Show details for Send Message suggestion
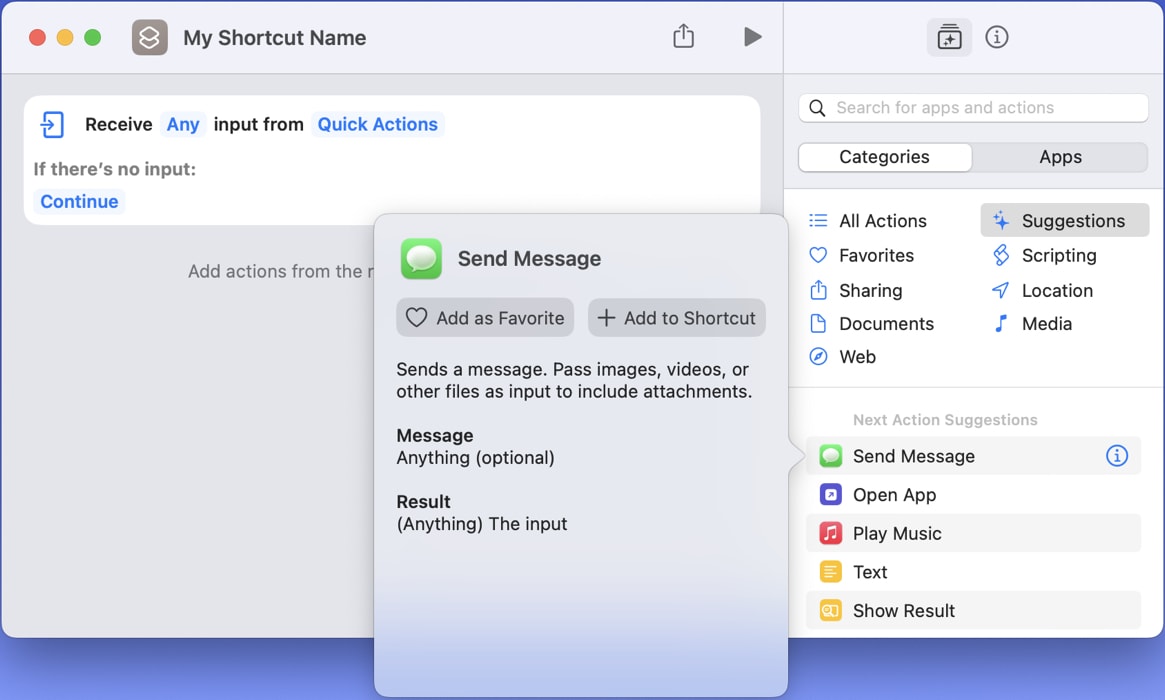The height and width of the screenshot is (700, 1165). [1118, 456]
